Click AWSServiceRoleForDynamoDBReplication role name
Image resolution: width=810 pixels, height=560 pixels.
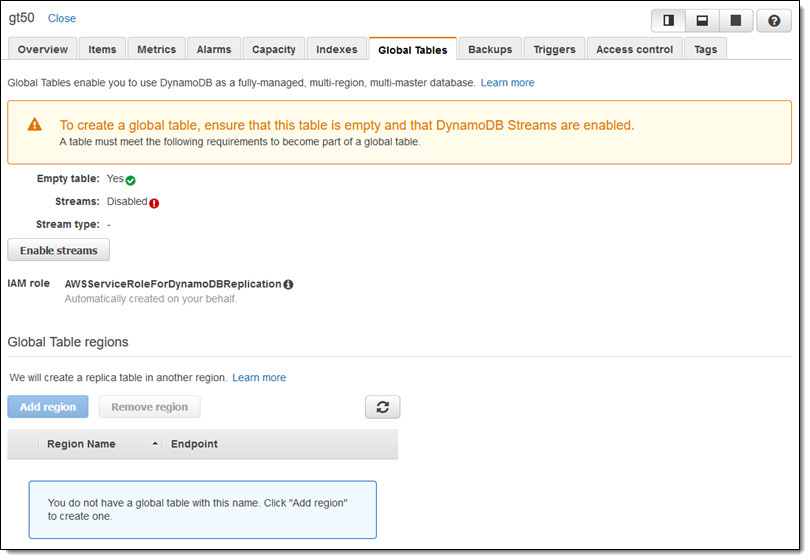pos(173,284)
